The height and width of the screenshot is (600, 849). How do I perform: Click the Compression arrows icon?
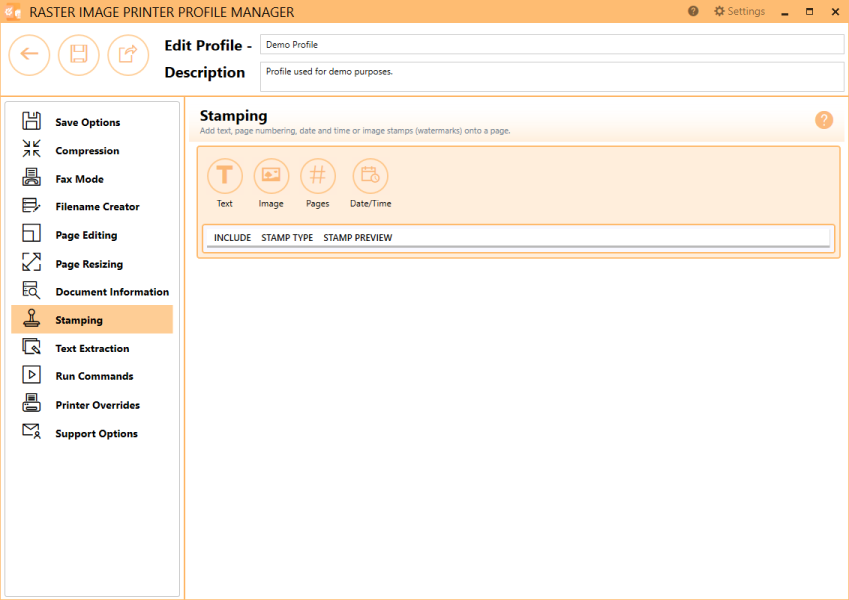click(x=31, y=148)
